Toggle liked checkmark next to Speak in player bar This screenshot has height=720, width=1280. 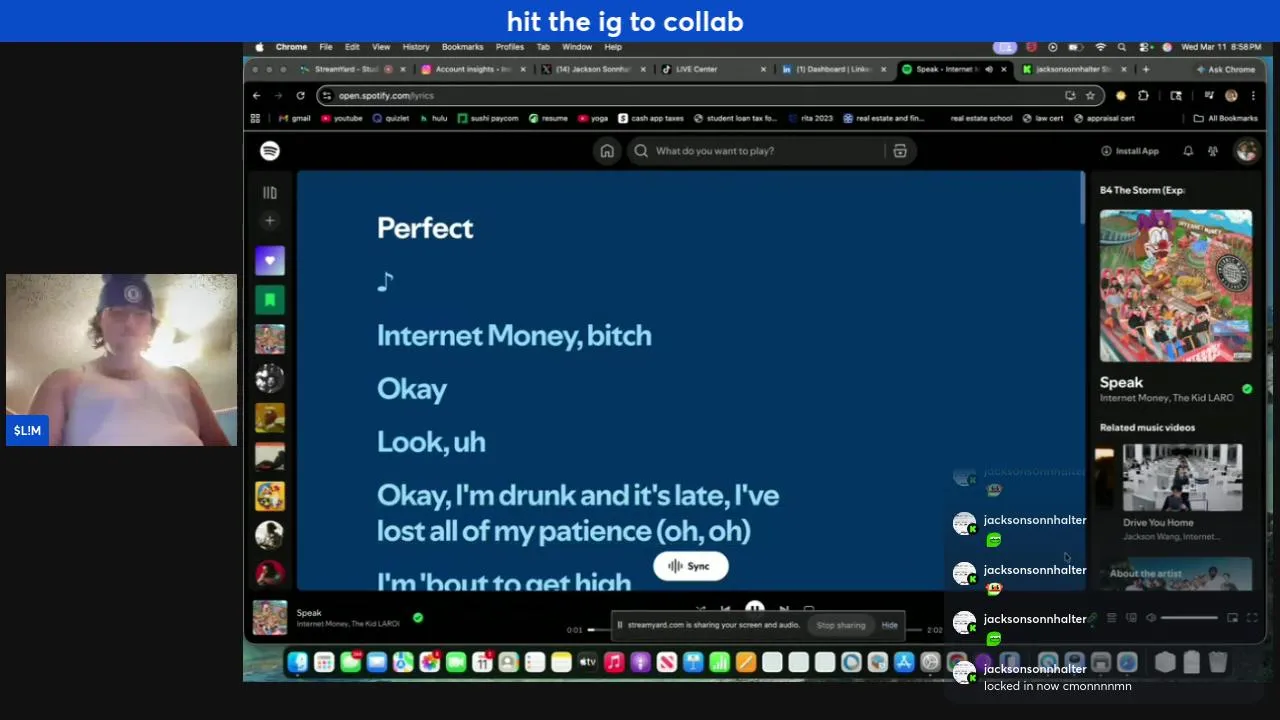[418, 618]
